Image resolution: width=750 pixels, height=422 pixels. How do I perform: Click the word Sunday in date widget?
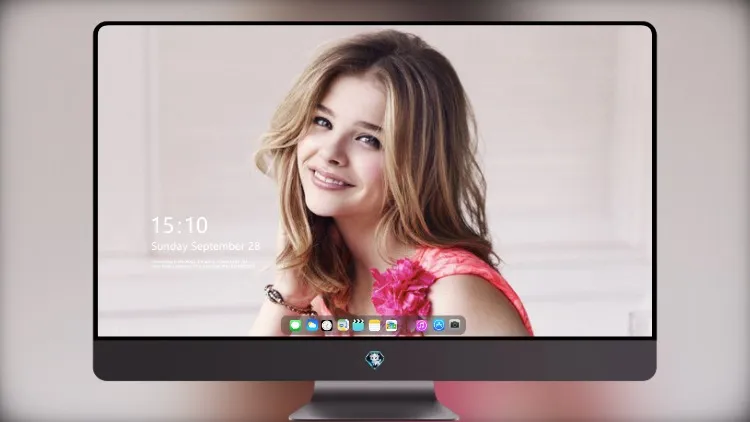pyautogui.click(x=169, y=246)
